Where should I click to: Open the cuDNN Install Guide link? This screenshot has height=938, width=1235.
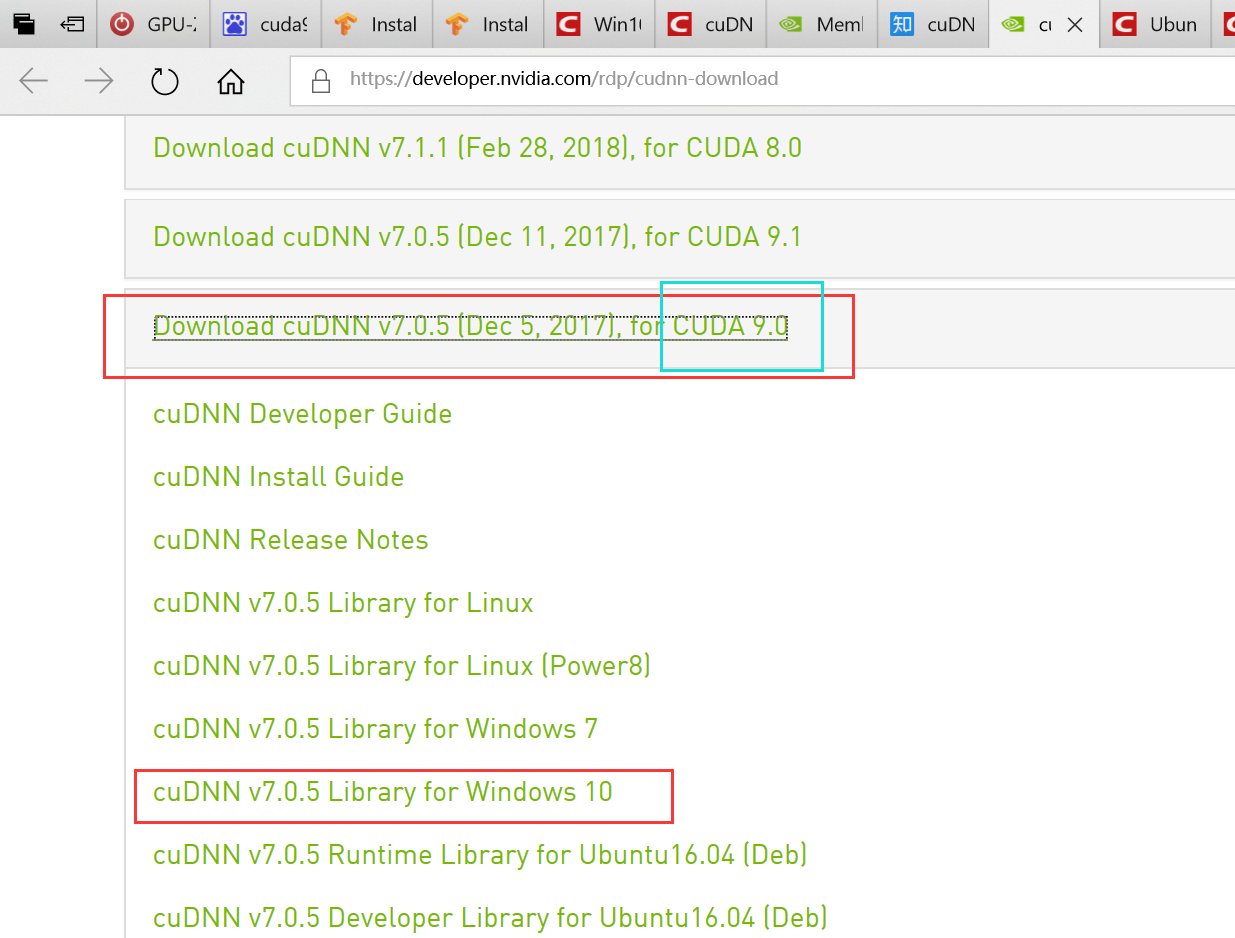(278, 477)
